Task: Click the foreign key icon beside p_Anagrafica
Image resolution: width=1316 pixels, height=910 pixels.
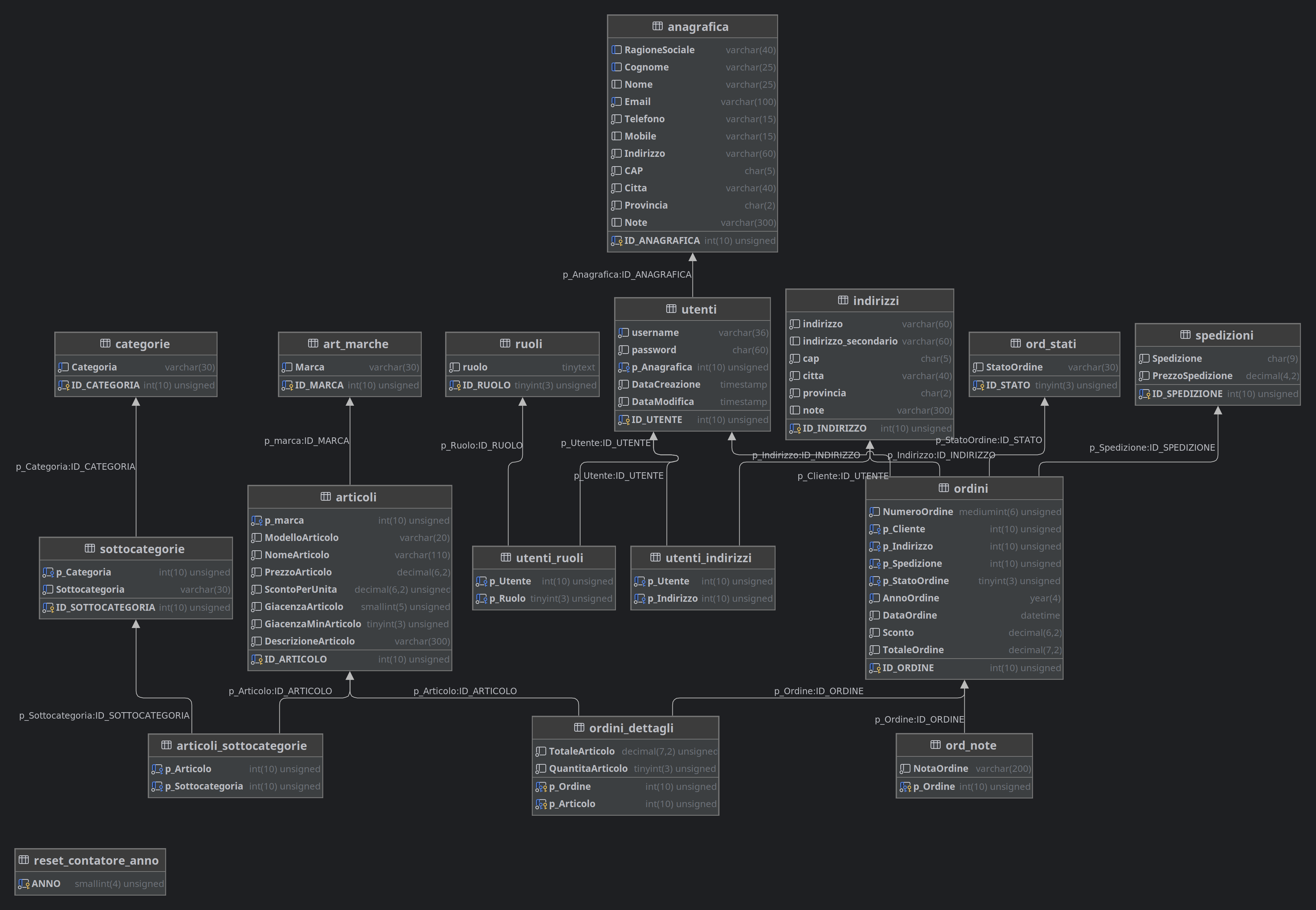Action: 623,367
